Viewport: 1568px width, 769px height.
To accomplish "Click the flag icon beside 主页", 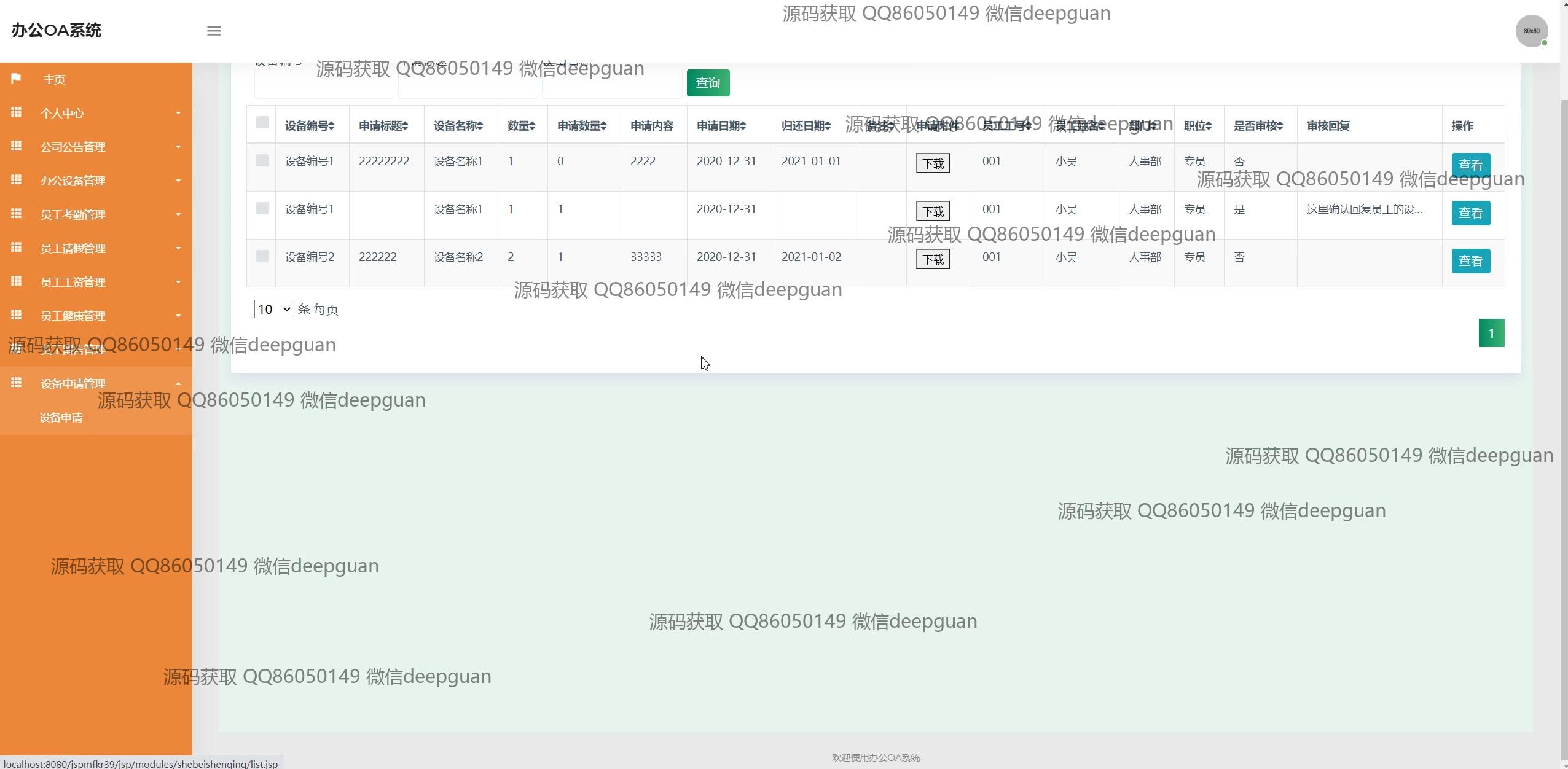I will (x=17, y=79).
